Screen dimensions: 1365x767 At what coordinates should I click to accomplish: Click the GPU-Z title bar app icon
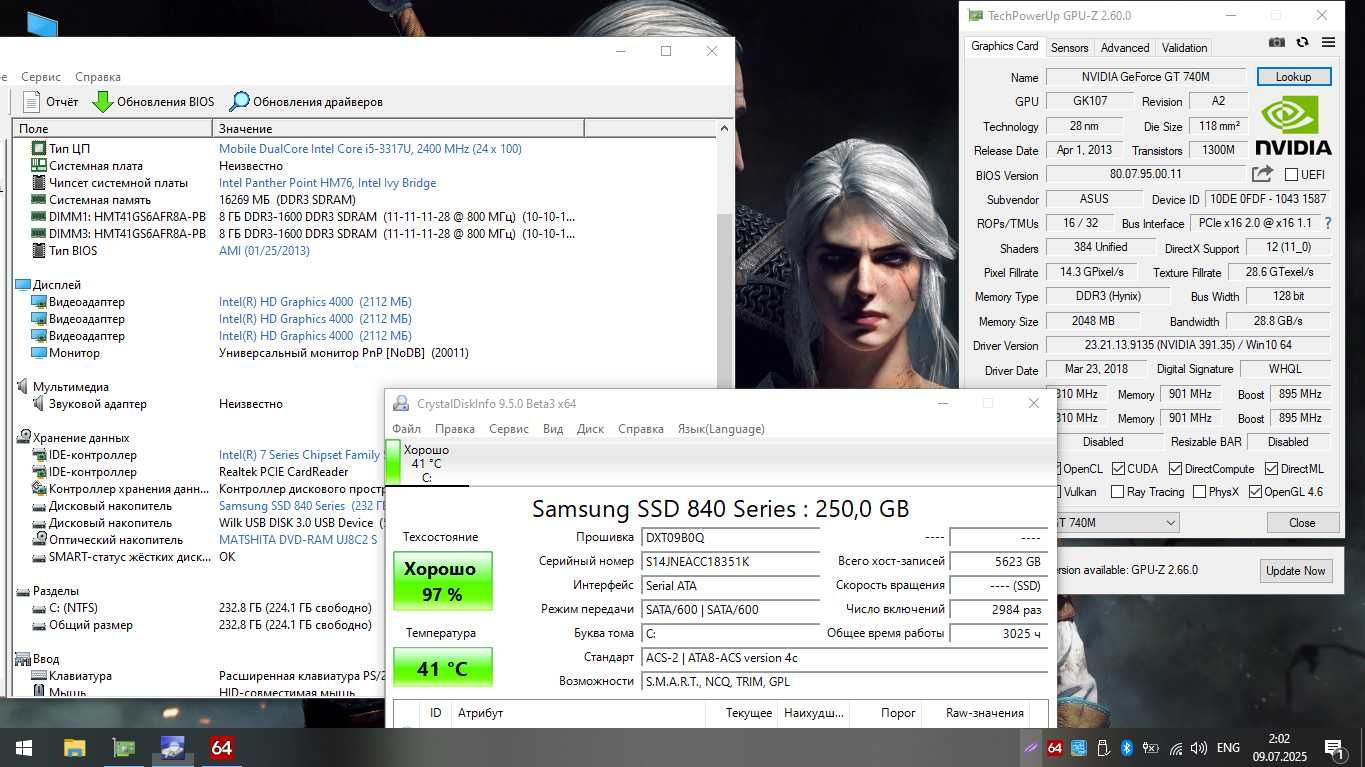975,15
